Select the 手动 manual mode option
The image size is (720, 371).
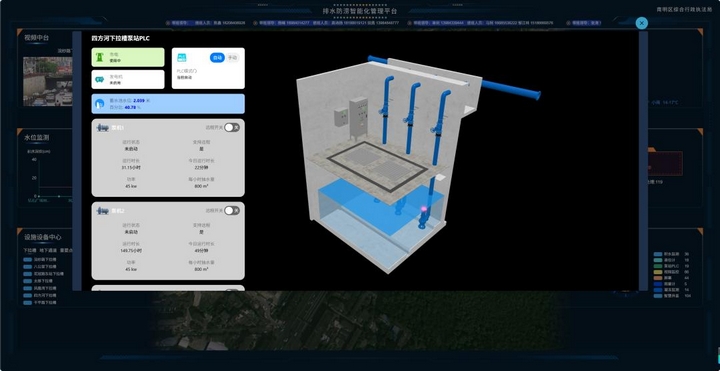coord(232,57)
